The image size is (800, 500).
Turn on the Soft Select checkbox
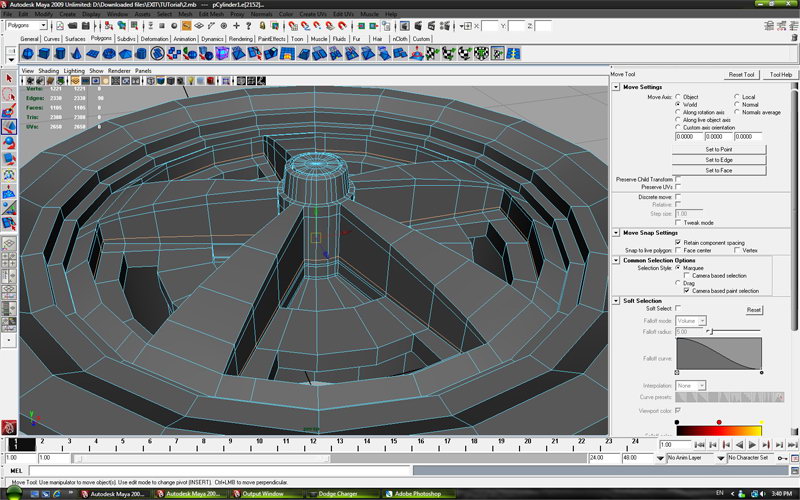[x=678, y=309]
